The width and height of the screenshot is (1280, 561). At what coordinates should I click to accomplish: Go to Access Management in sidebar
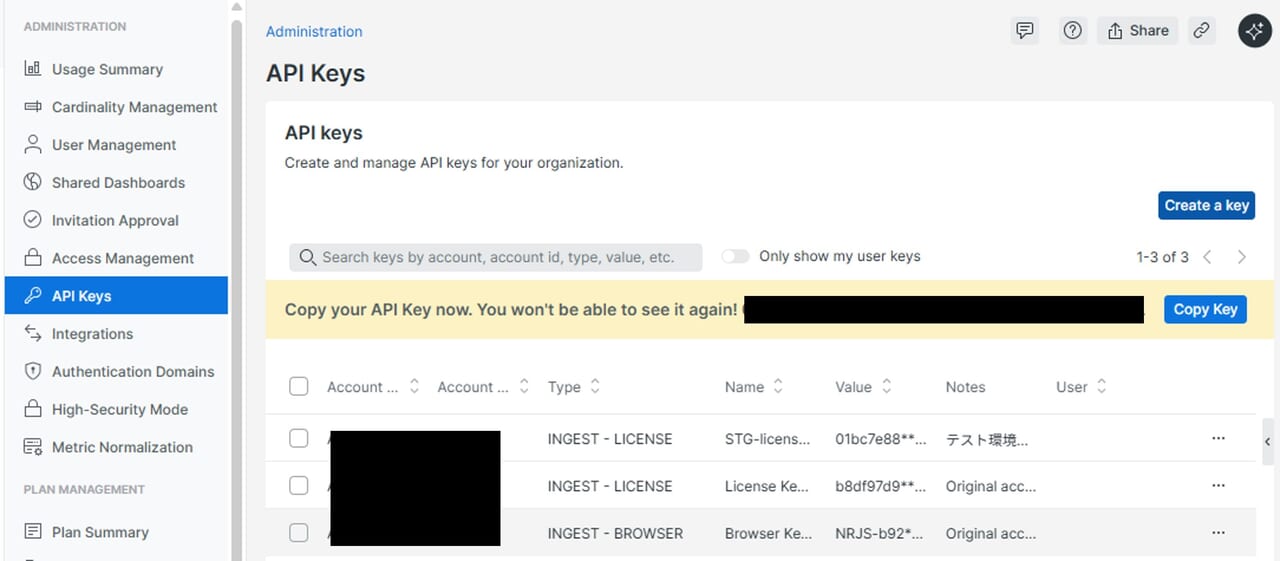tap(122, 258)
